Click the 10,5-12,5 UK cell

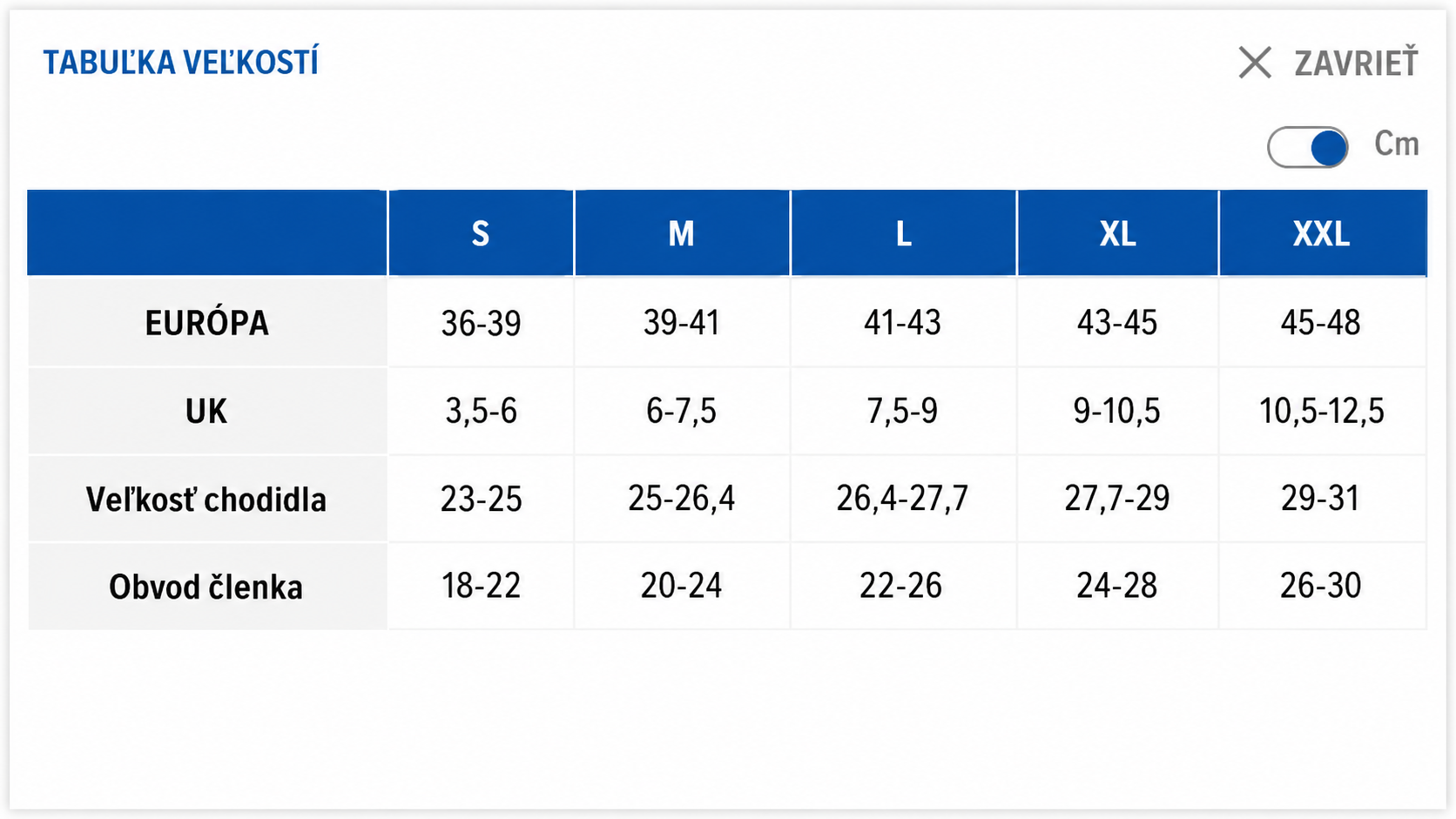1322,411
